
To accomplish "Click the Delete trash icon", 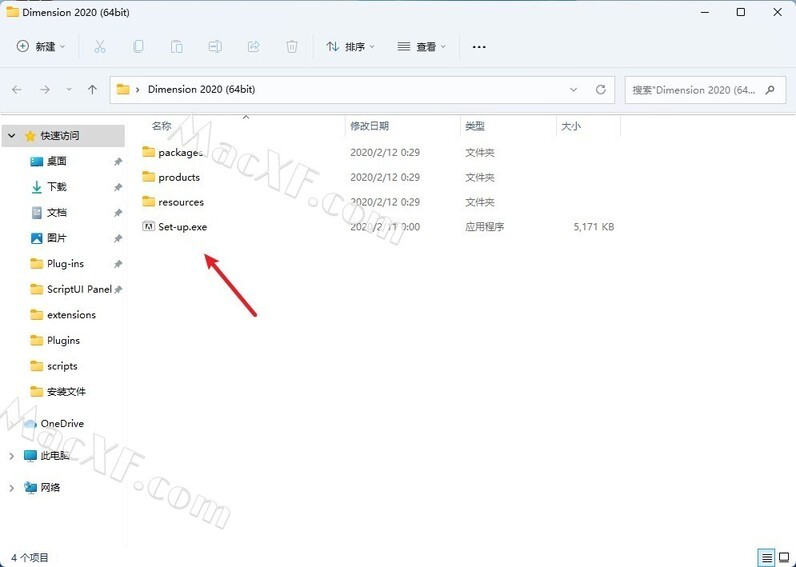I will tap(292, 47).
